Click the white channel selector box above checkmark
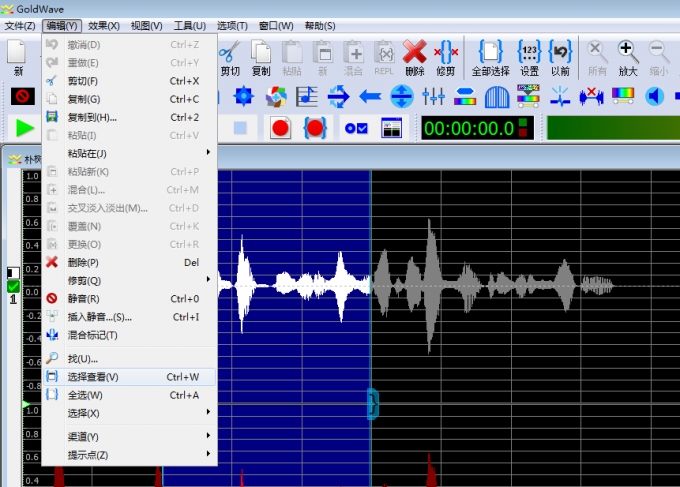This screenshot has height=487, width=680. click(13, 273)
